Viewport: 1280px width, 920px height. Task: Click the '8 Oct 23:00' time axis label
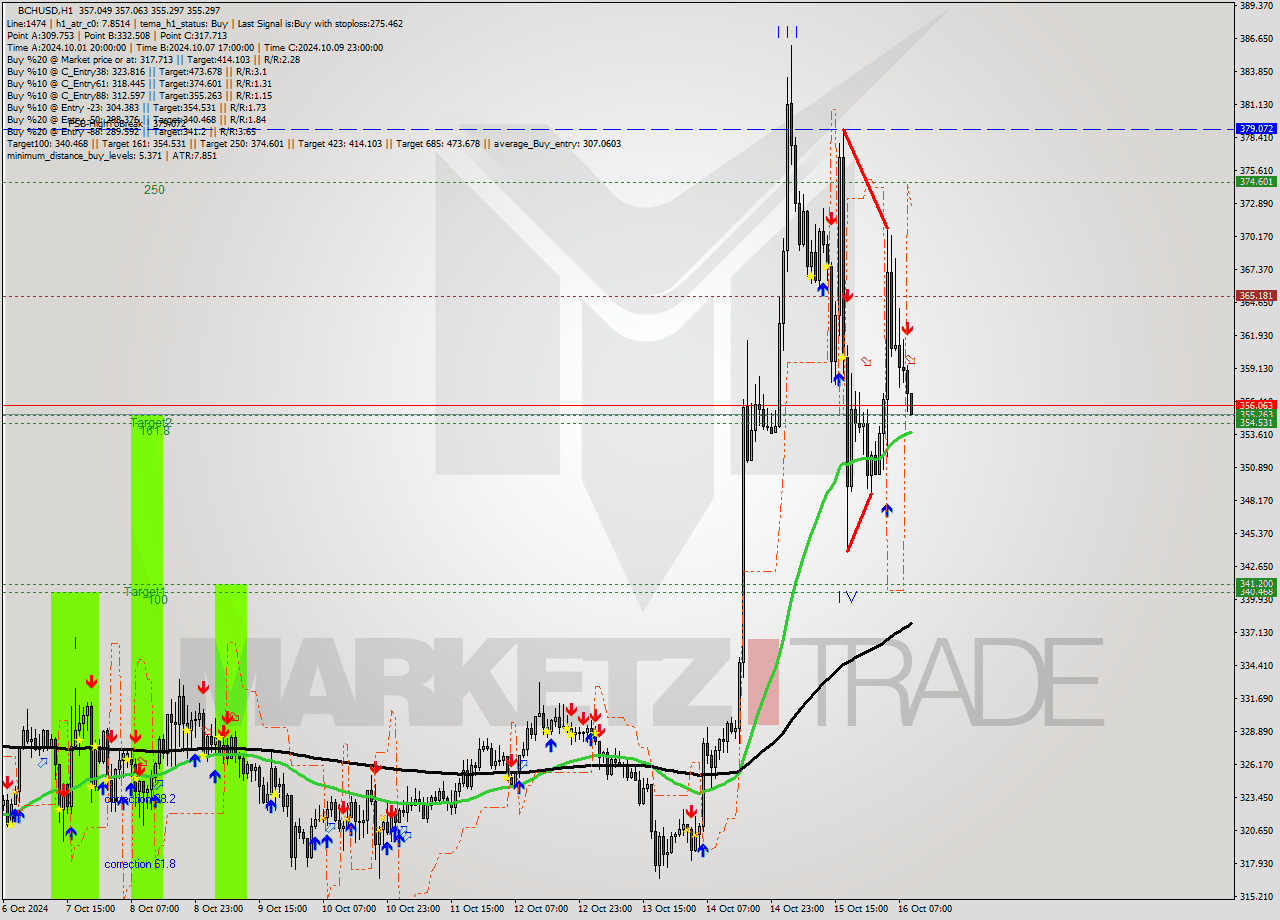coord(218,910)
